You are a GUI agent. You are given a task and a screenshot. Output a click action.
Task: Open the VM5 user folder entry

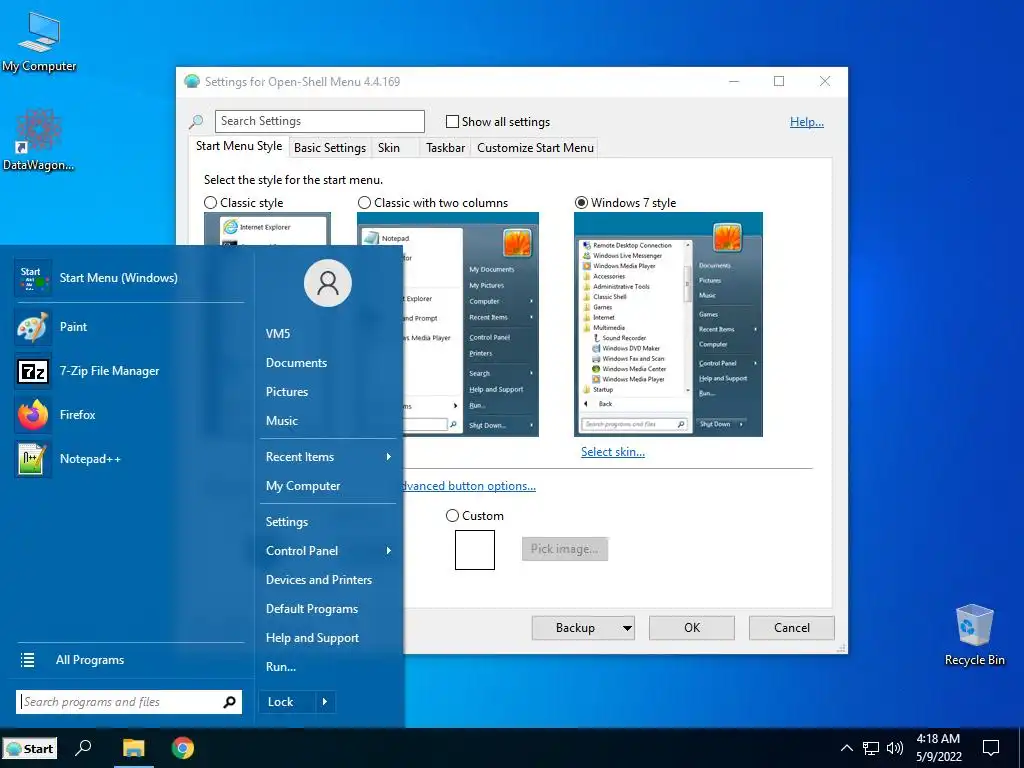coord(278,334)
